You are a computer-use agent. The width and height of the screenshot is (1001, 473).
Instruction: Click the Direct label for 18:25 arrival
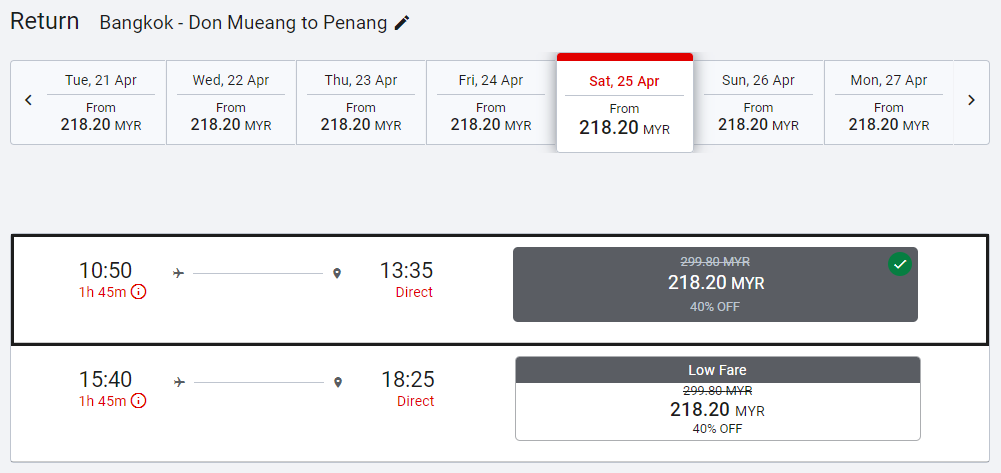point(416,401)
